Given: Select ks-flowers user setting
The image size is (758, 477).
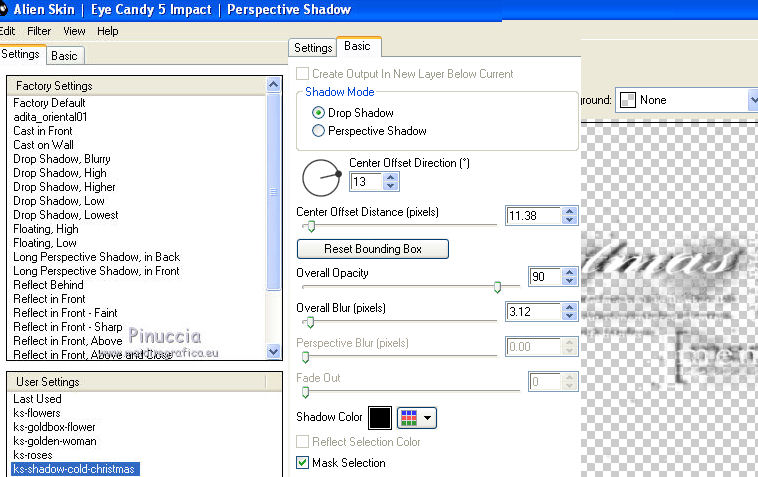Looking at the screenshot, I should (37, 413).
